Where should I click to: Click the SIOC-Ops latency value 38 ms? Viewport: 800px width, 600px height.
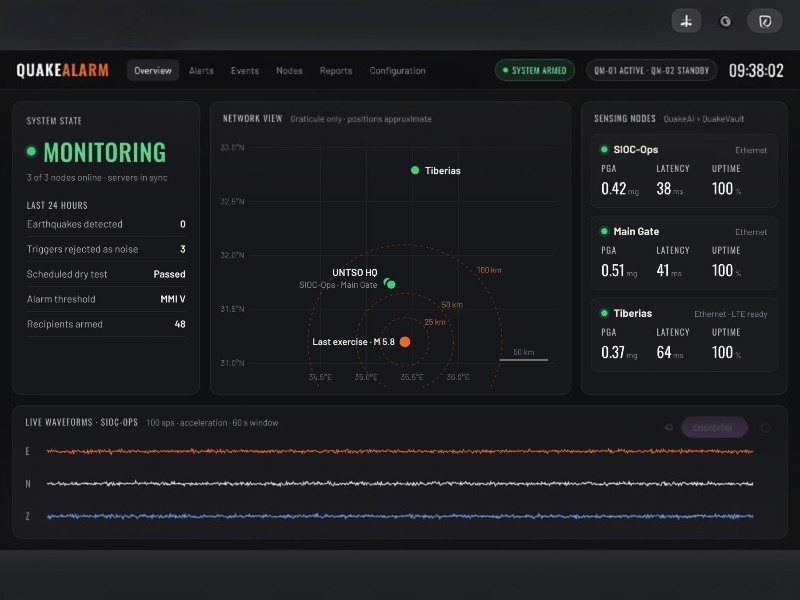[669, 189]
